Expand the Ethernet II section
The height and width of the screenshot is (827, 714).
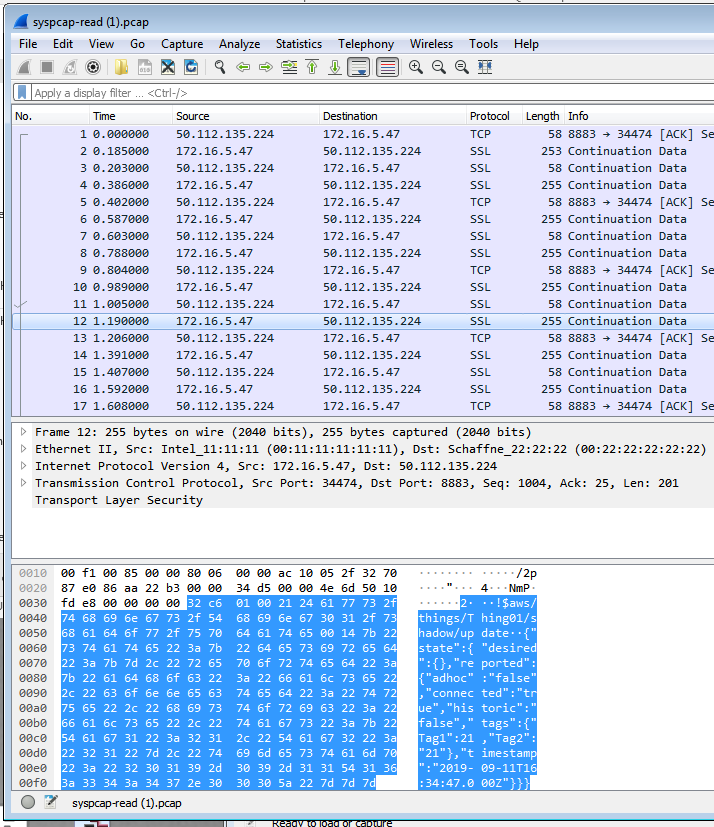(23, 448)
